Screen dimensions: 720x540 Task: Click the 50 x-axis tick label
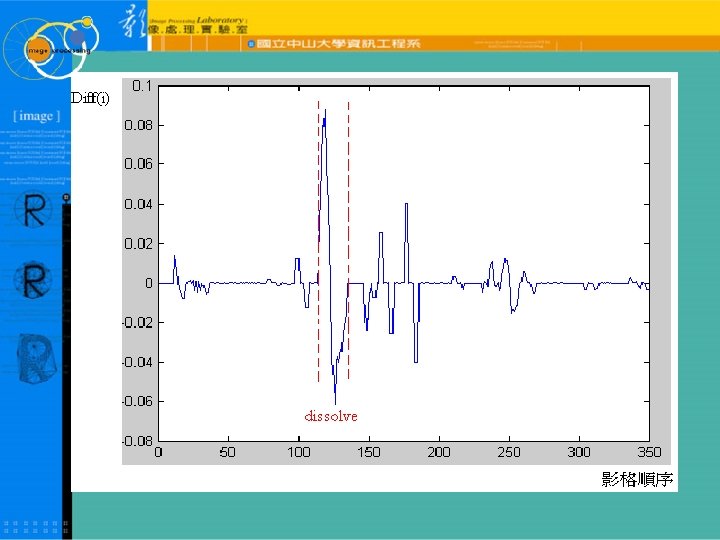point(227,452)
